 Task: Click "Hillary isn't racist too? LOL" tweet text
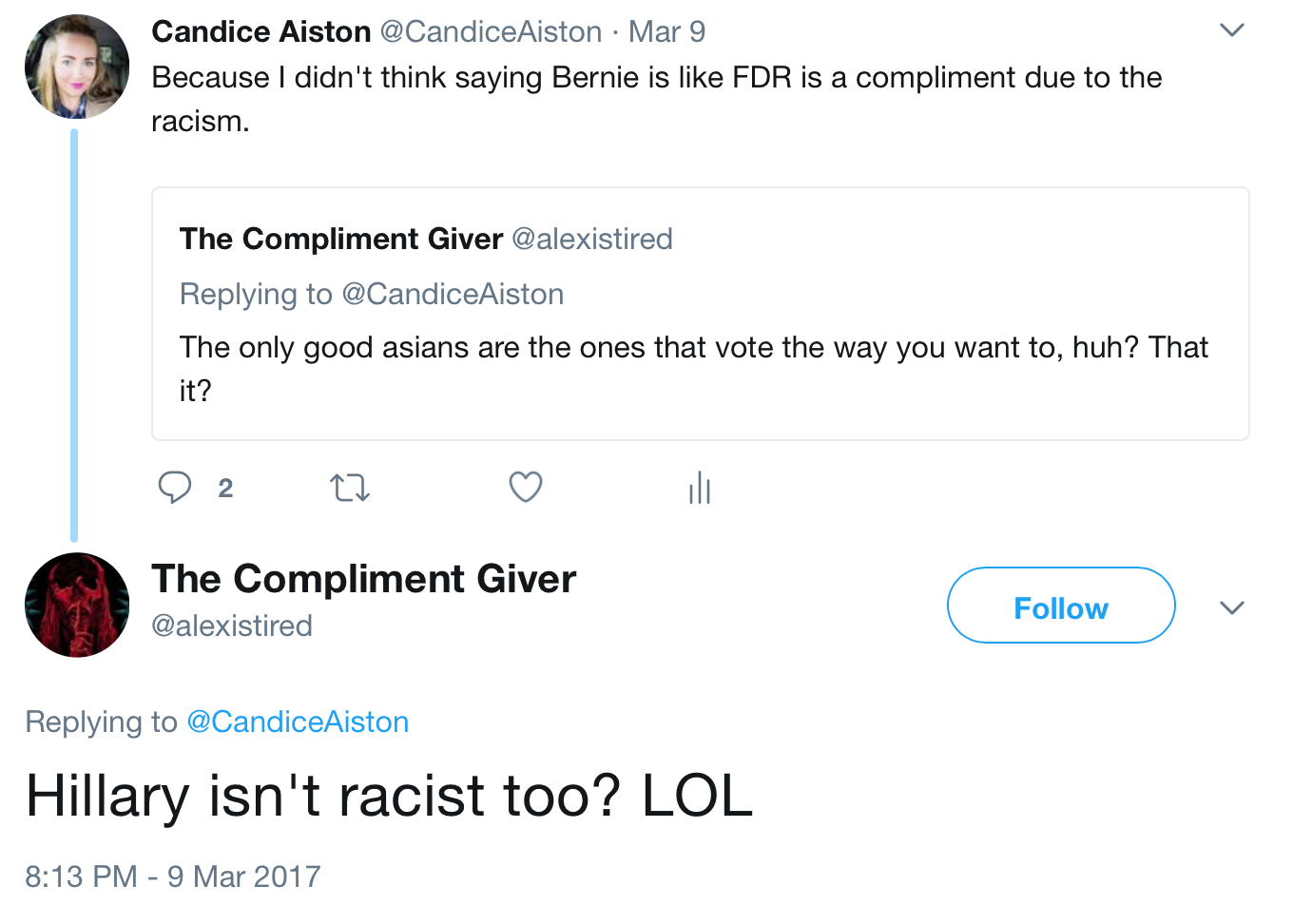389,796
